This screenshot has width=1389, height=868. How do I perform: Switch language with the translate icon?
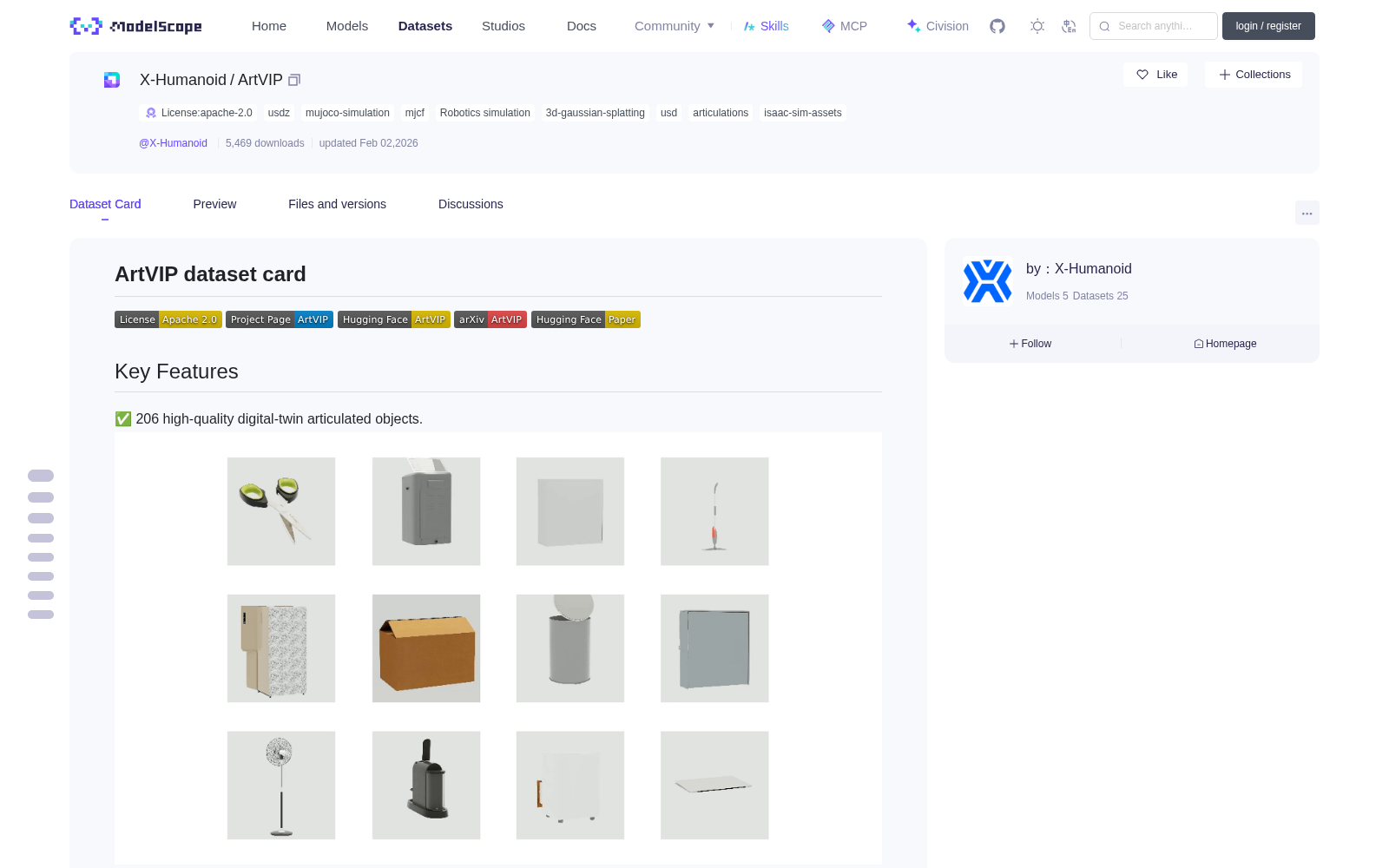point(1069,26)
